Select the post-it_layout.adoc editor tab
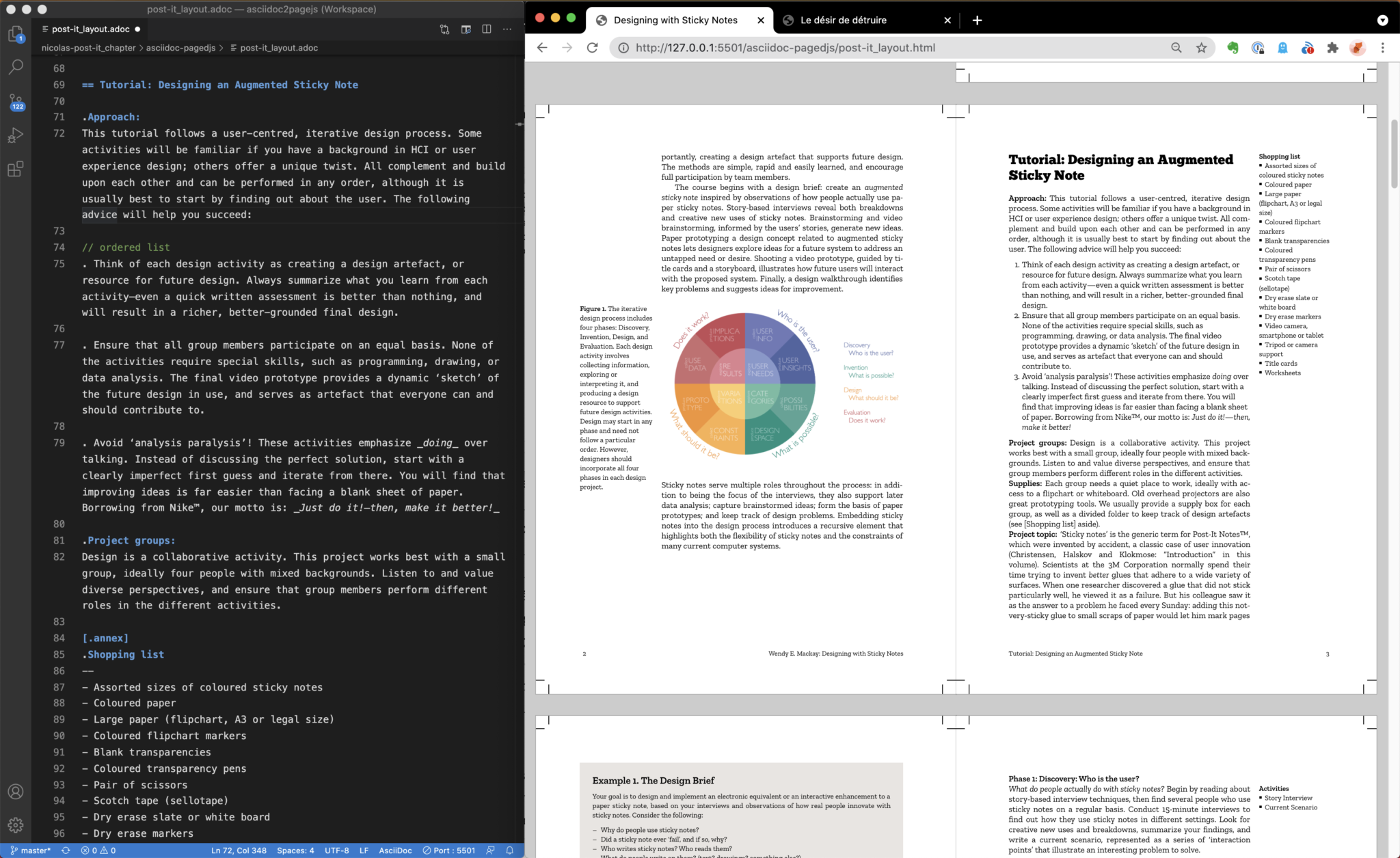 point(90,29)
